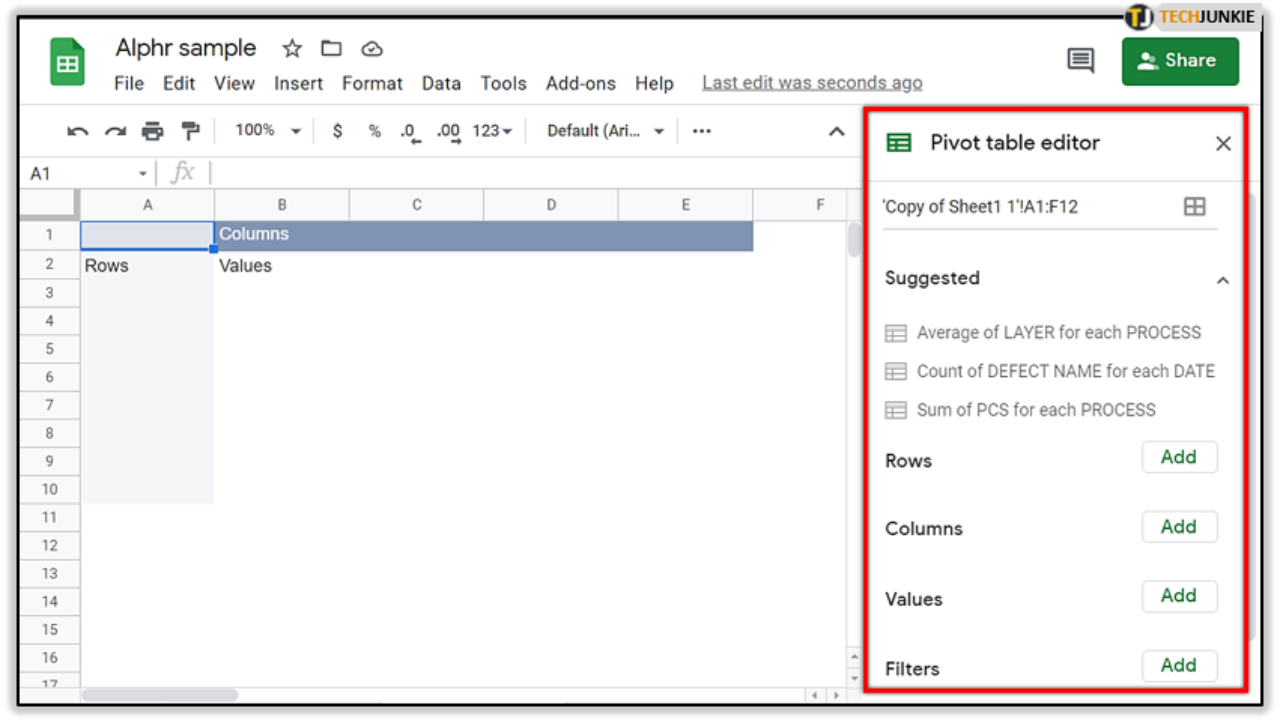The height and width of the screenshot is (720, 1280).
Task: Open the print dialog
Action: [x=152, y=131]
